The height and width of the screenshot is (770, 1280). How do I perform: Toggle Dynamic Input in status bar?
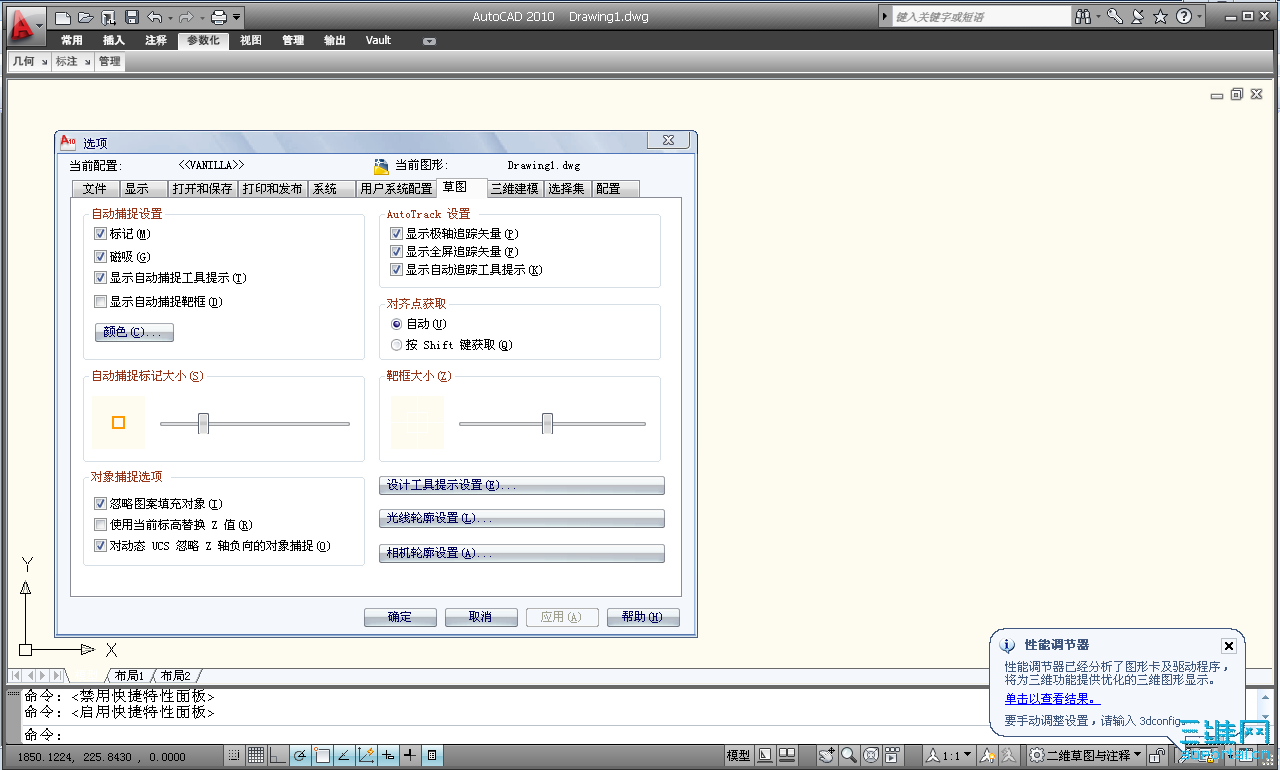pyautogui.click(x=388, y=755)
